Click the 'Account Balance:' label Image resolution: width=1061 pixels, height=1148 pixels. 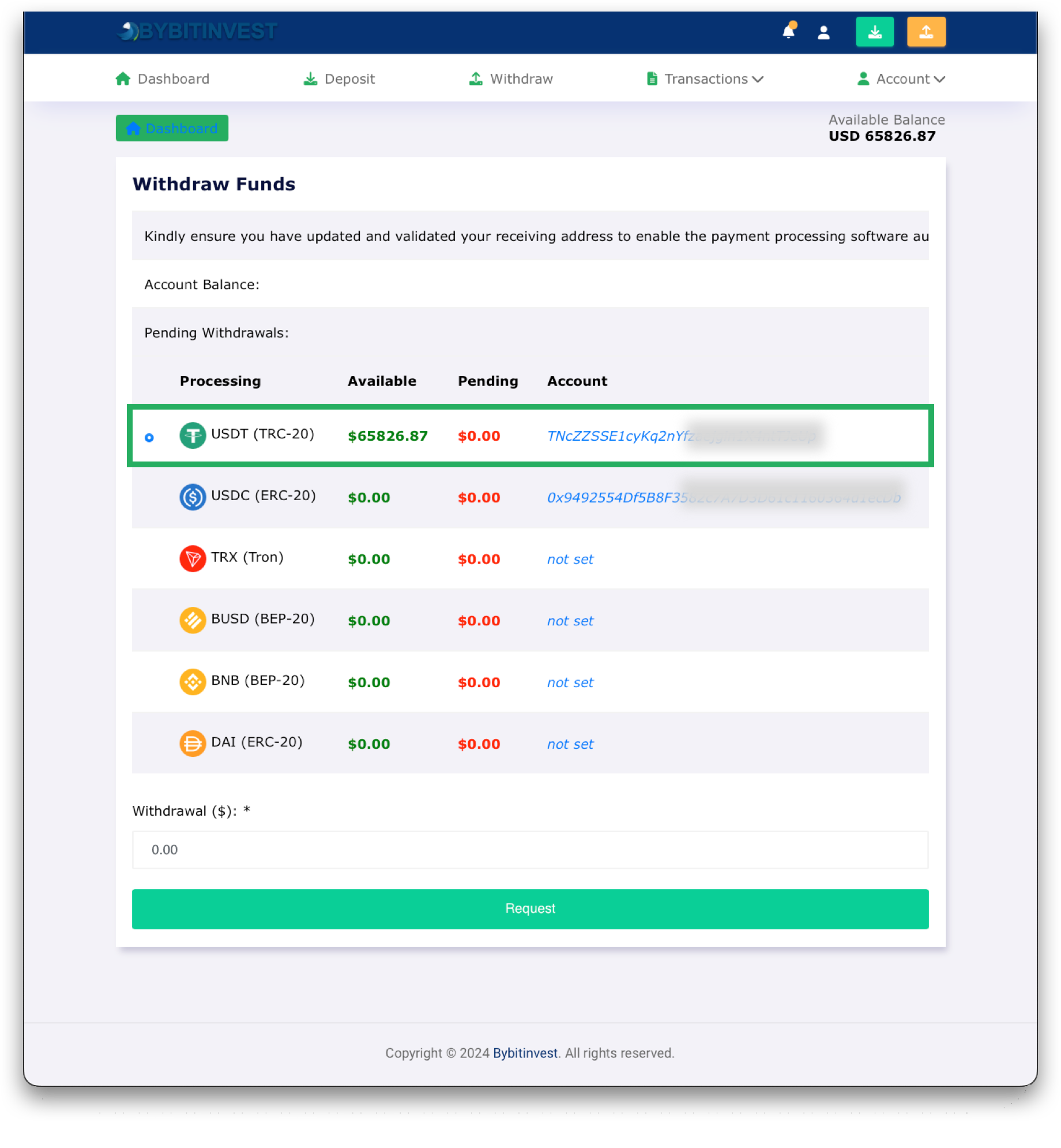[202, 284]
